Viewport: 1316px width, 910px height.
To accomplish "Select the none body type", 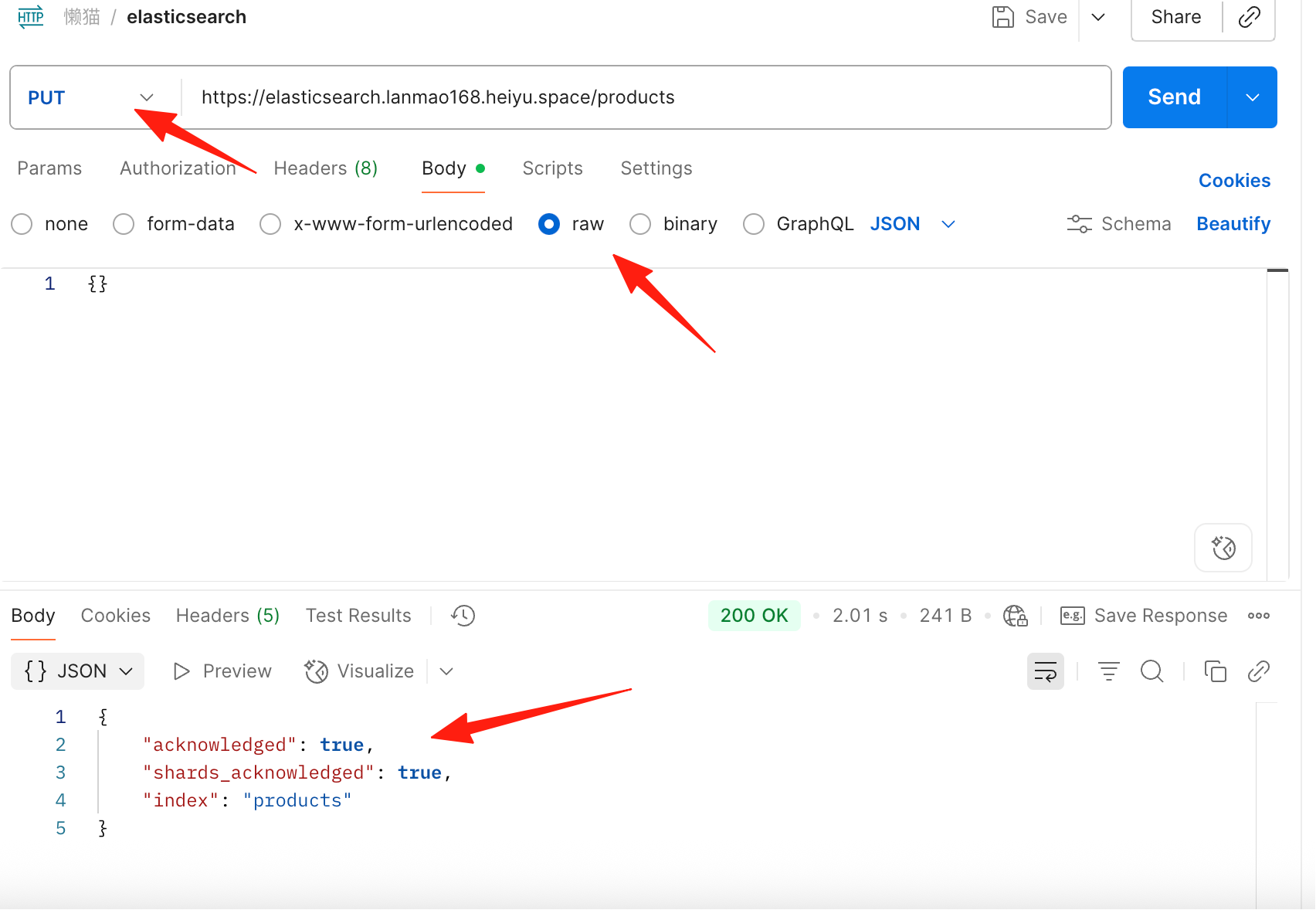I will pyautogui.click(x=22, y=224).
